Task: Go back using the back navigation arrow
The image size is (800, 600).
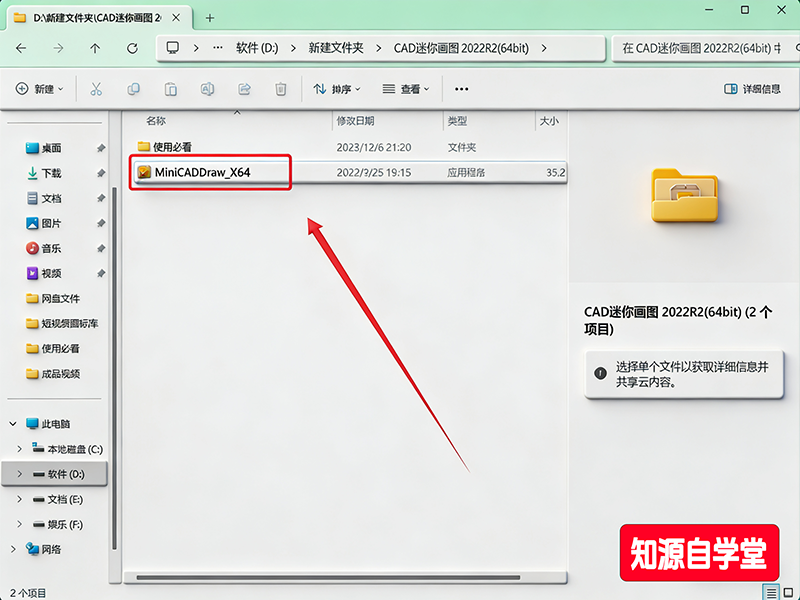Action: pyautogui.click(x=20, y=48)
